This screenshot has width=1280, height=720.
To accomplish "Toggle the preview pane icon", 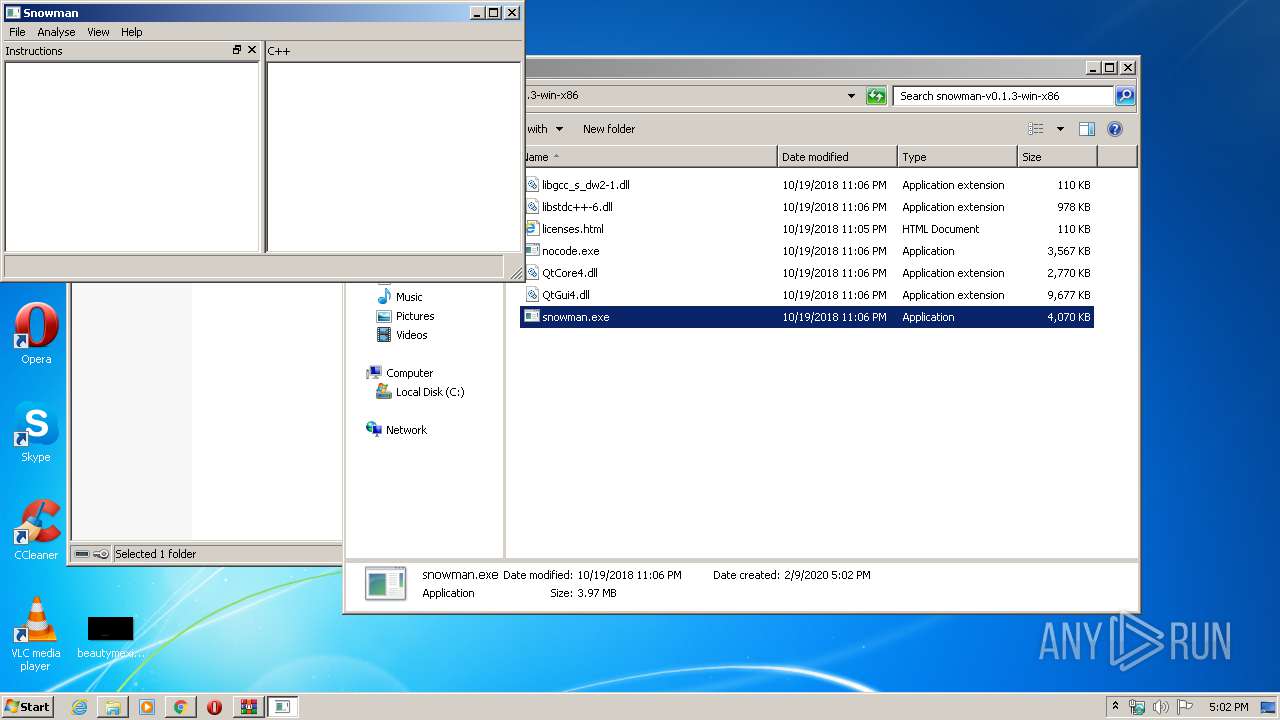I will coord(1087,129).
